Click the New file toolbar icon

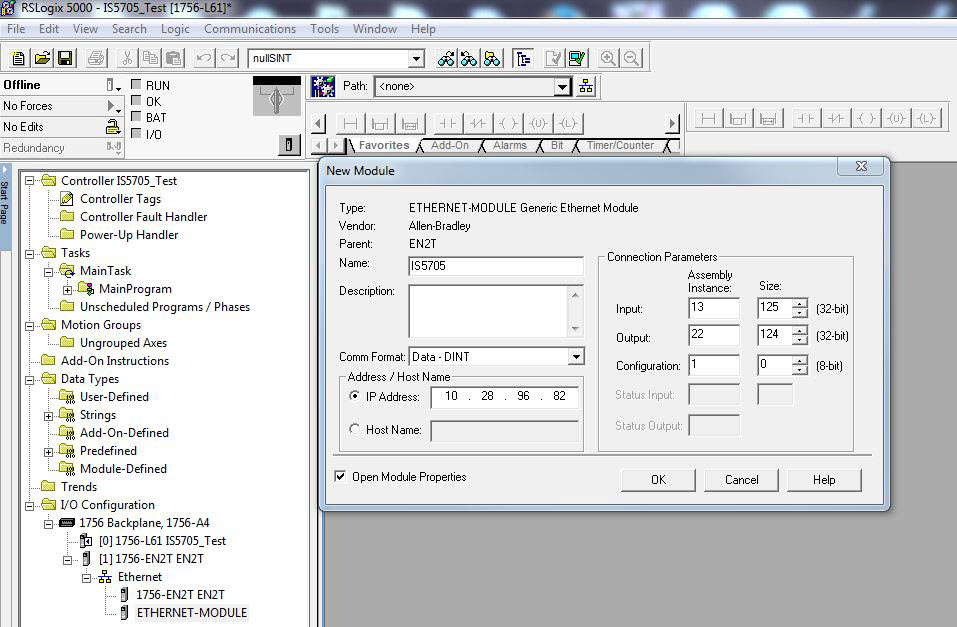click(x=19, y=59)
